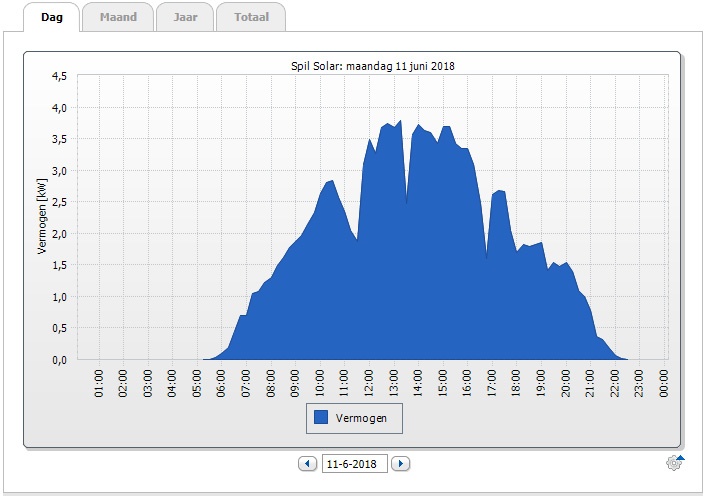704x497 pixels.
Task: Click the 15:00 time axis label
Action: click(x=443, y=383)
